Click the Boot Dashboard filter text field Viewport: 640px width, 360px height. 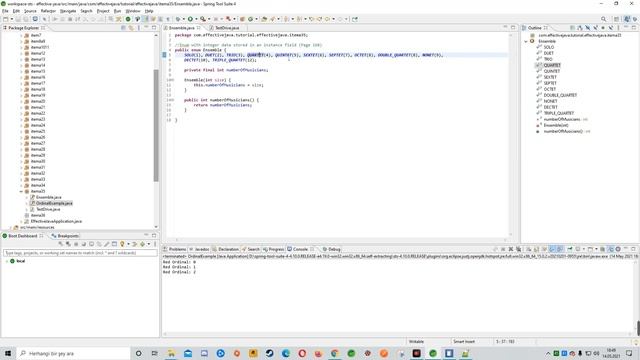[x=80, y=253]
